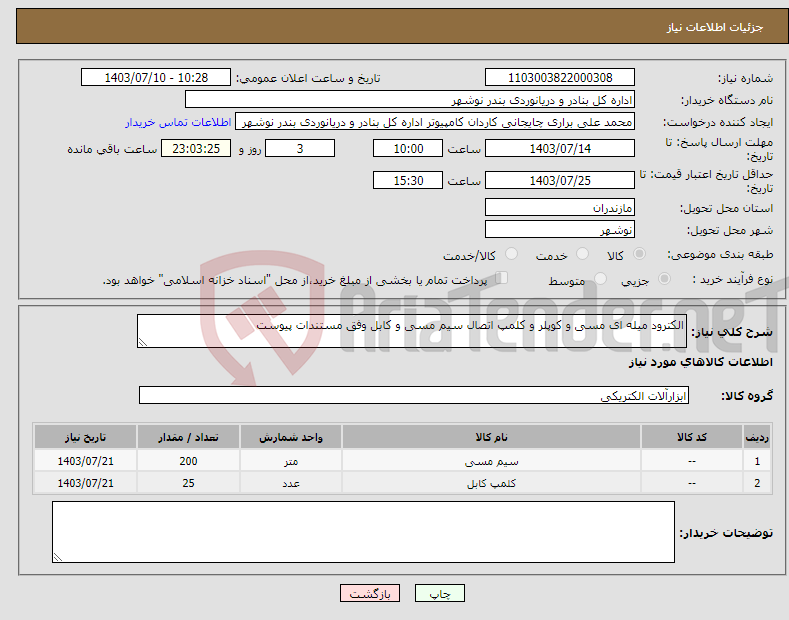The height and width of the screenshot is (620, 789).
Task: Click the quantity cell showing 25
Action: 188,483
